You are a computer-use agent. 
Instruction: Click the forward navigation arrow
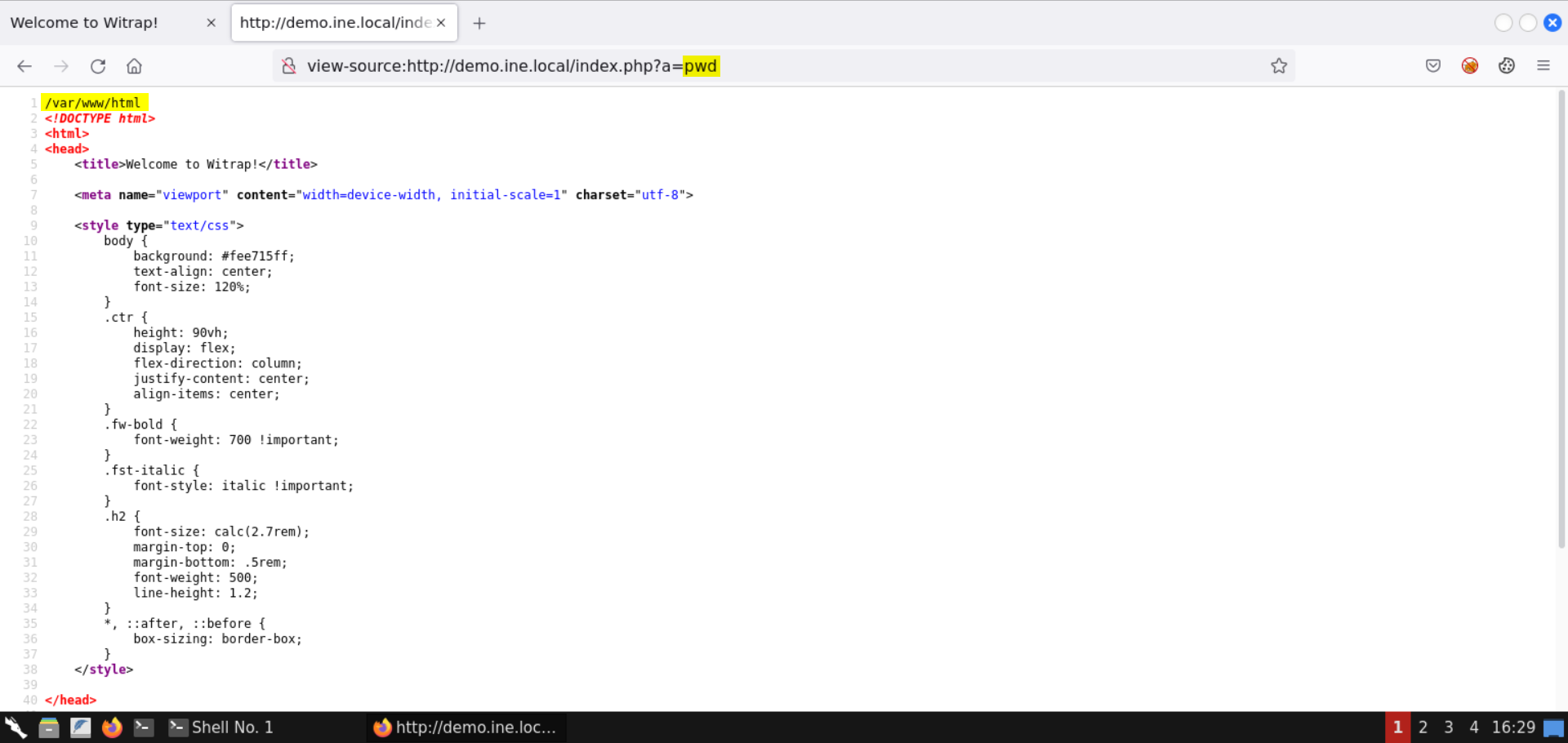[61, 66]
